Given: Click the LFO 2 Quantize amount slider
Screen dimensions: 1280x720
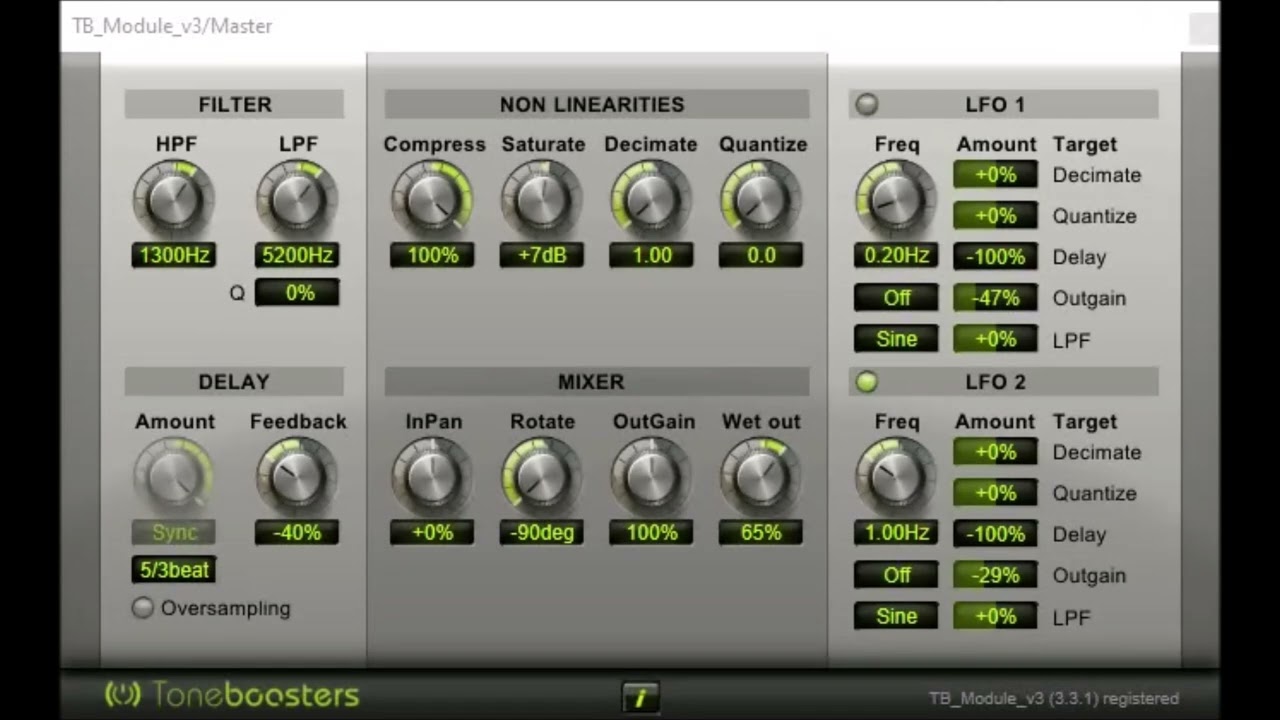Looking at the screenshot, I should 995,493.
